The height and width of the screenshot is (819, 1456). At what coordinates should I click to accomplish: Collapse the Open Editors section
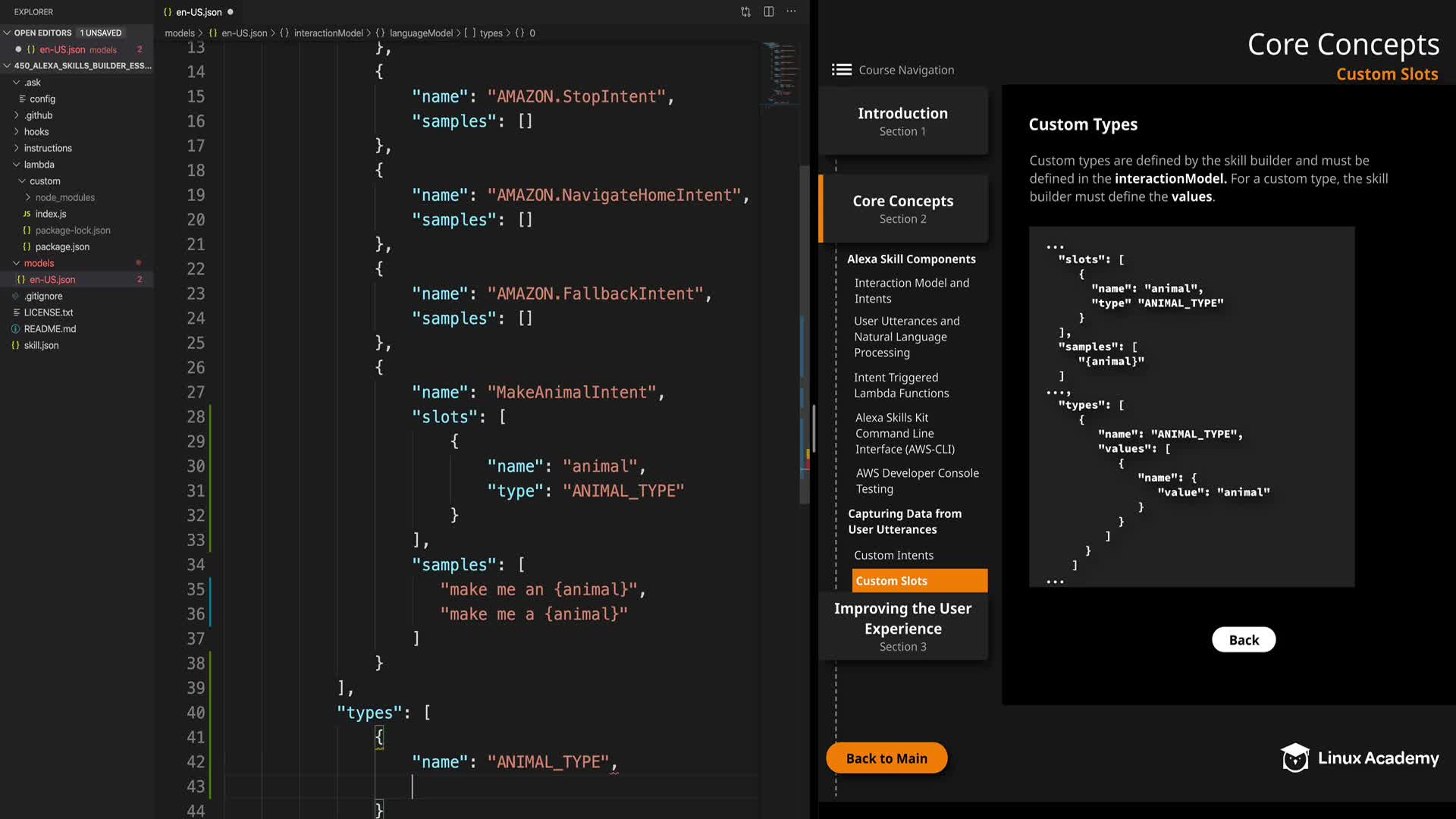click(7, 33)
